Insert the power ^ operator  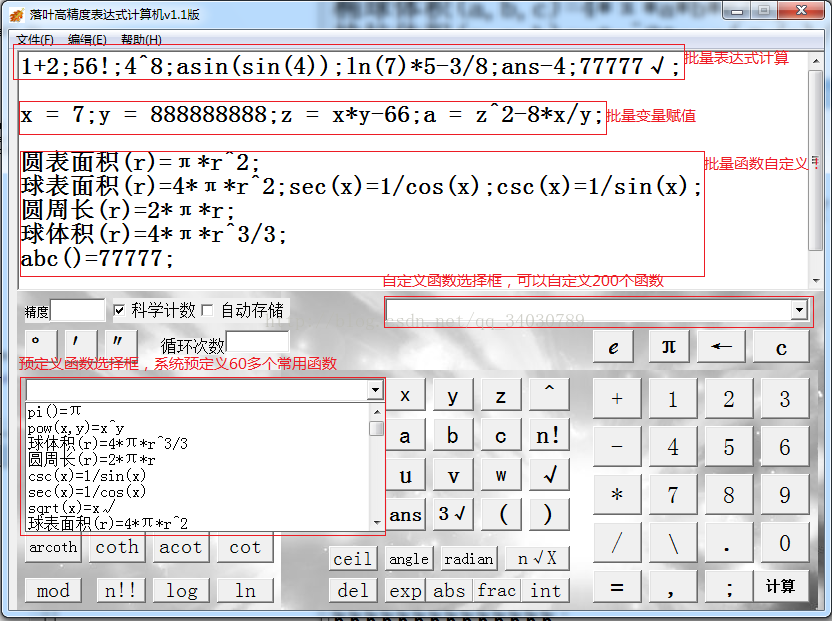pos(549,394)
